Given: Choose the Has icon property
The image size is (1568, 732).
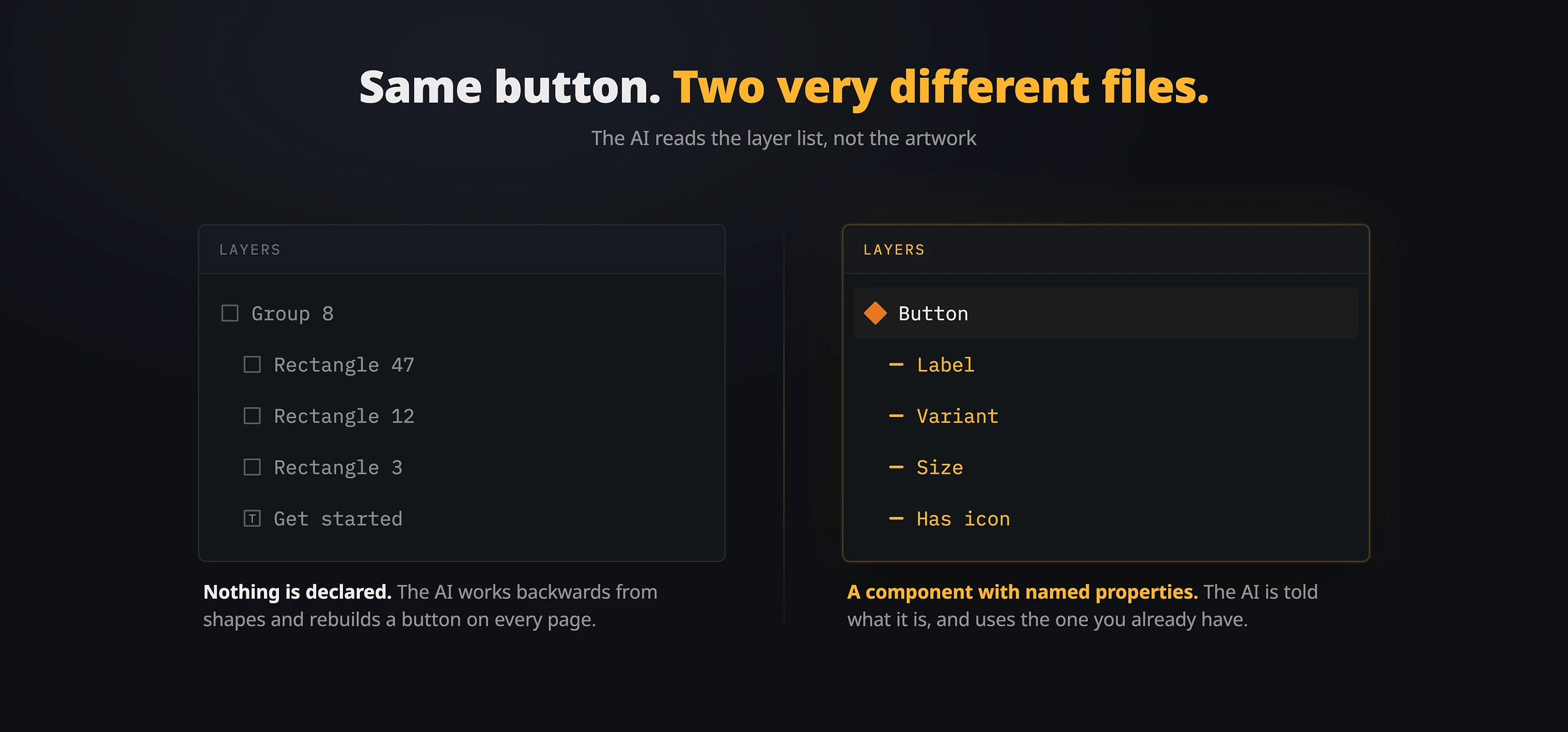Looking at the screenshot, I should 963,519.
